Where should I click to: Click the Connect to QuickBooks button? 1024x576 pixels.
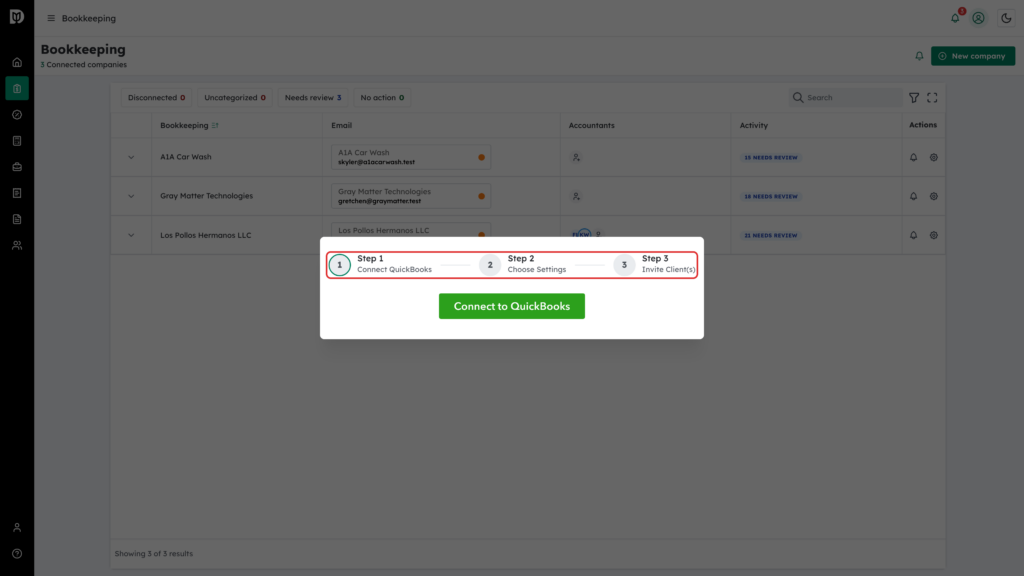pyautogui.click(x=511, y=306)
